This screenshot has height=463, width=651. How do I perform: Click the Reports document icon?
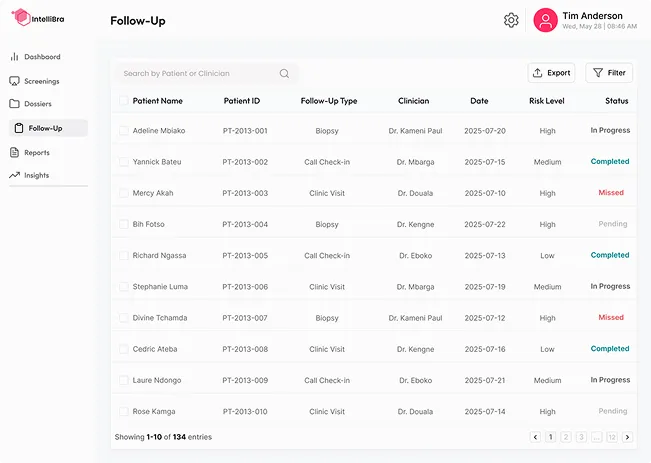15,152
